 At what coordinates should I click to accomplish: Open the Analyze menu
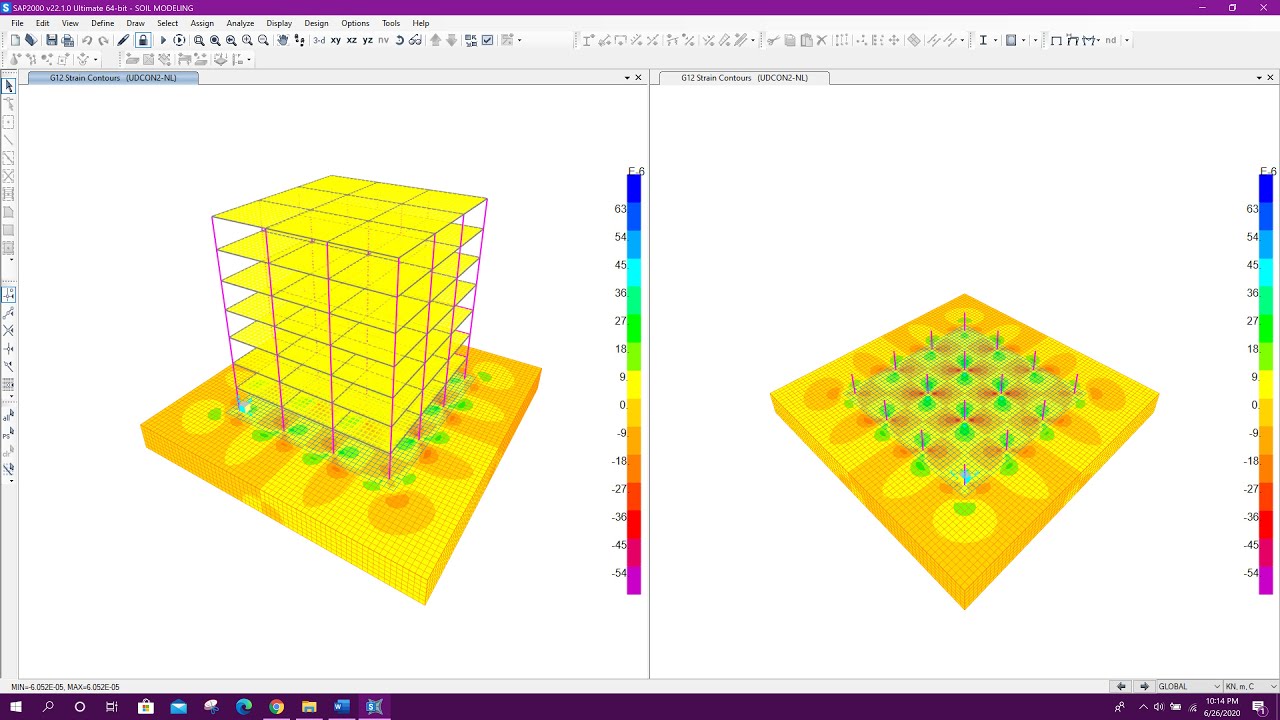(240, 23)
